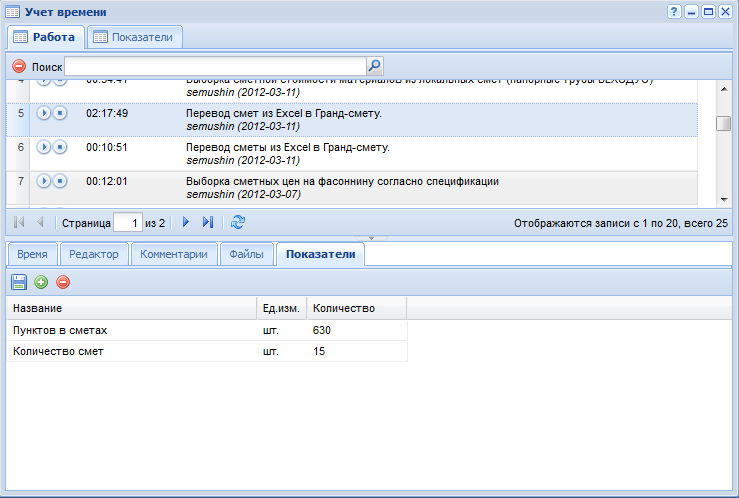Screen dimensions: 739x498
Task: Add a new indicator with green plus
Action: 41,282
